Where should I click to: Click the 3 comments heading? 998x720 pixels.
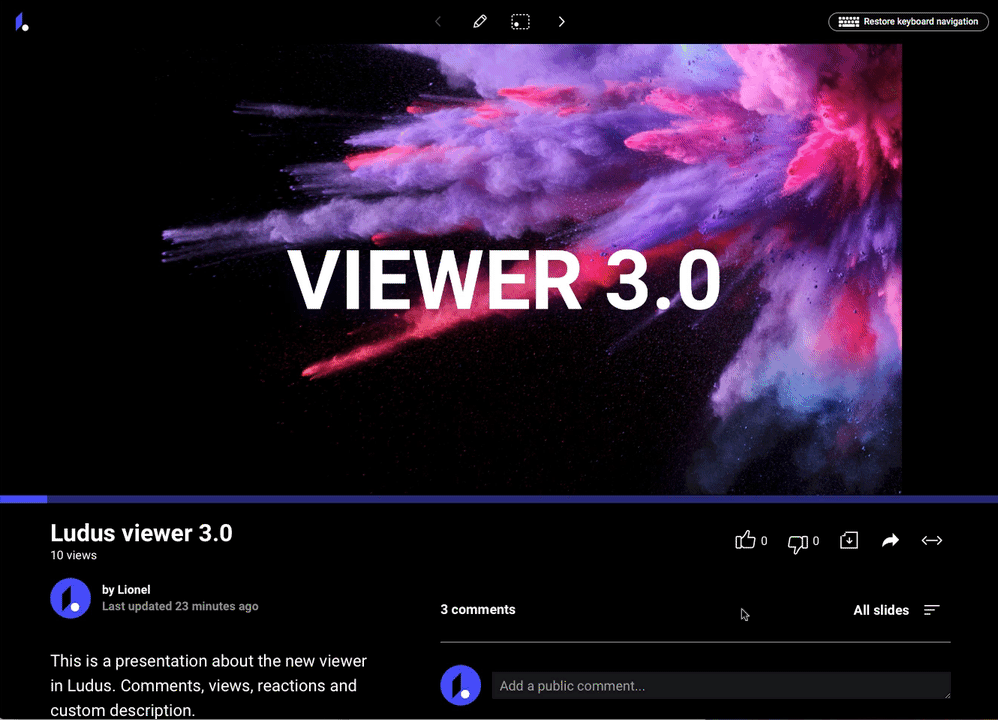(478, 610)
